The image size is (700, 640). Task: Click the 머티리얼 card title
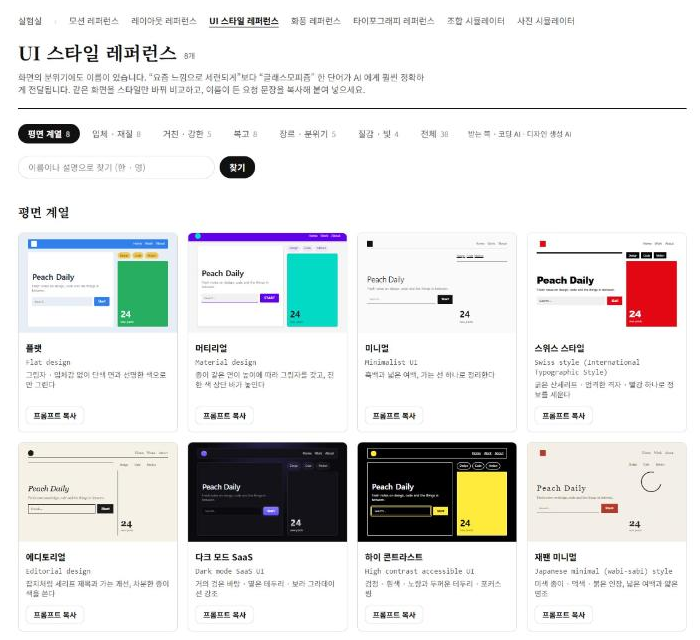coord(211,348)
